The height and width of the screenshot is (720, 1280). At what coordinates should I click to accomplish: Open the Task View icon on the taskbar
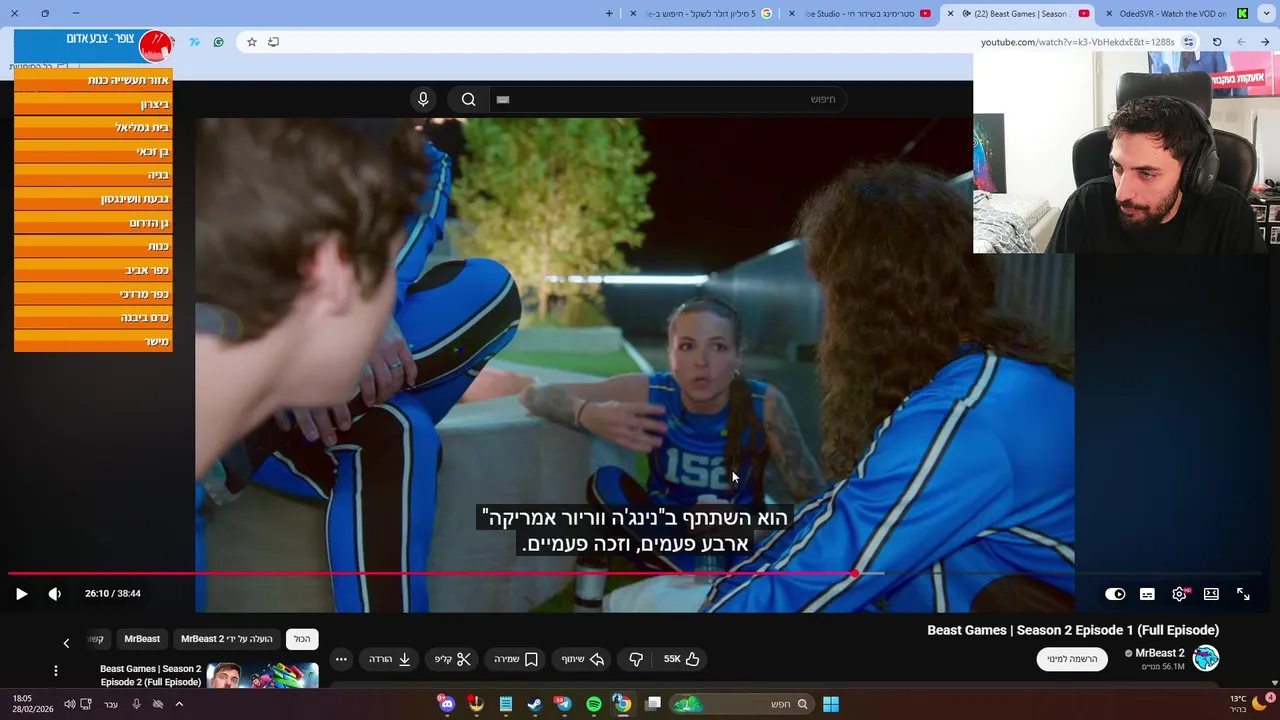click(653, 704)
